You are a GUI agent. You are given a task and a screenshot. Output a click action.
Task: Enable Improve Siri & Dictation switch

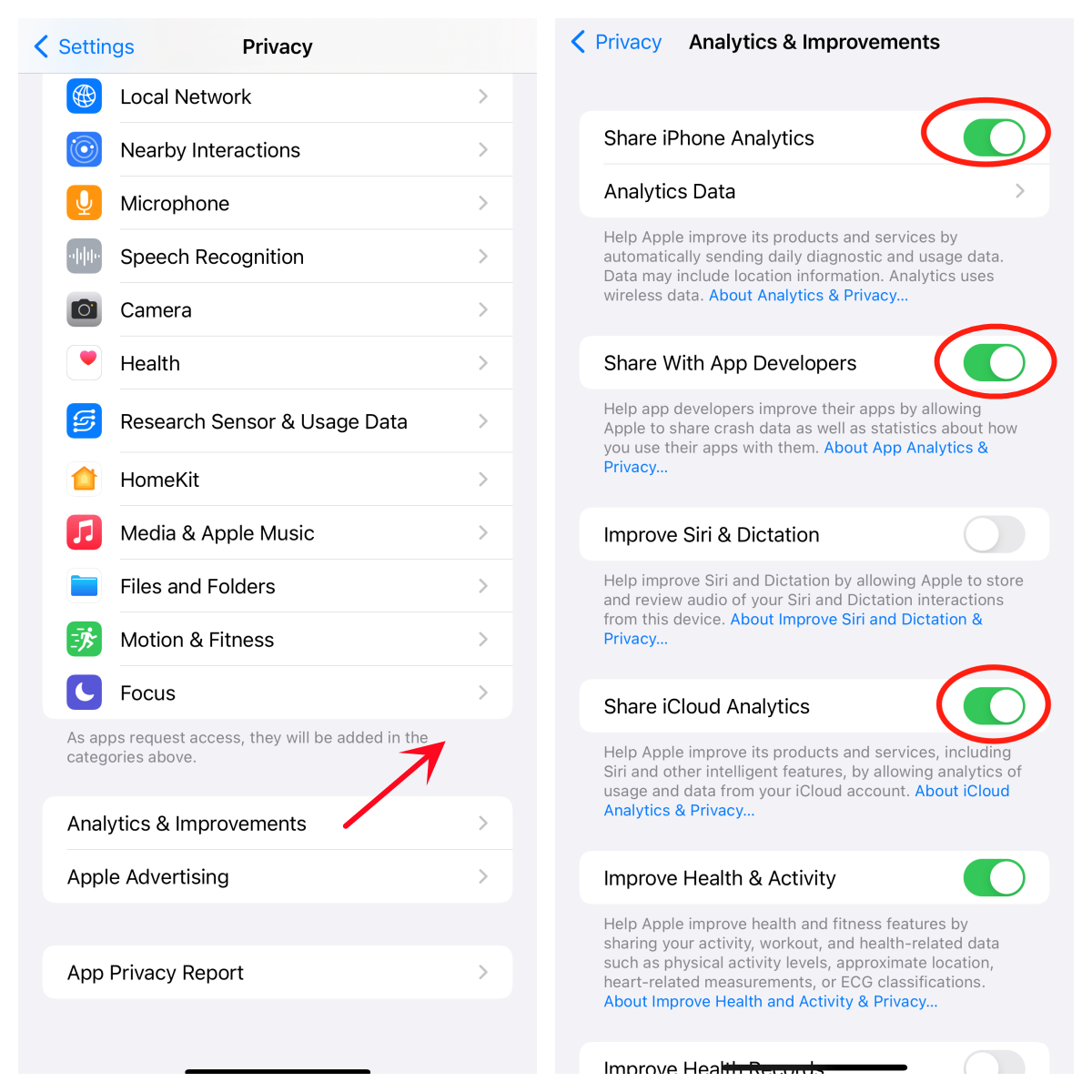[x=994, y=534]
